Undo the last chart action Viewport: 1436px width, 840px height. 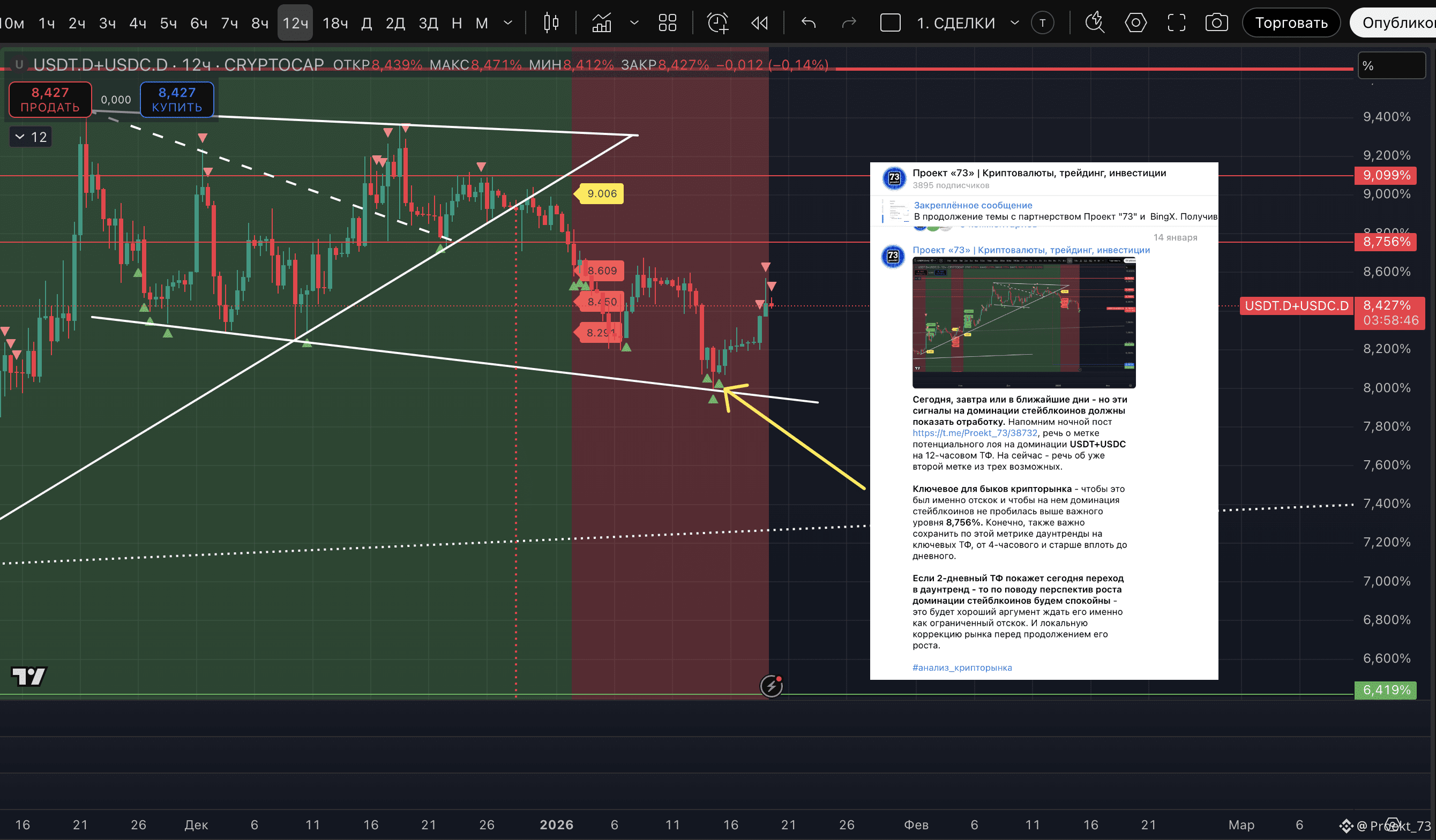click(809, 23)
